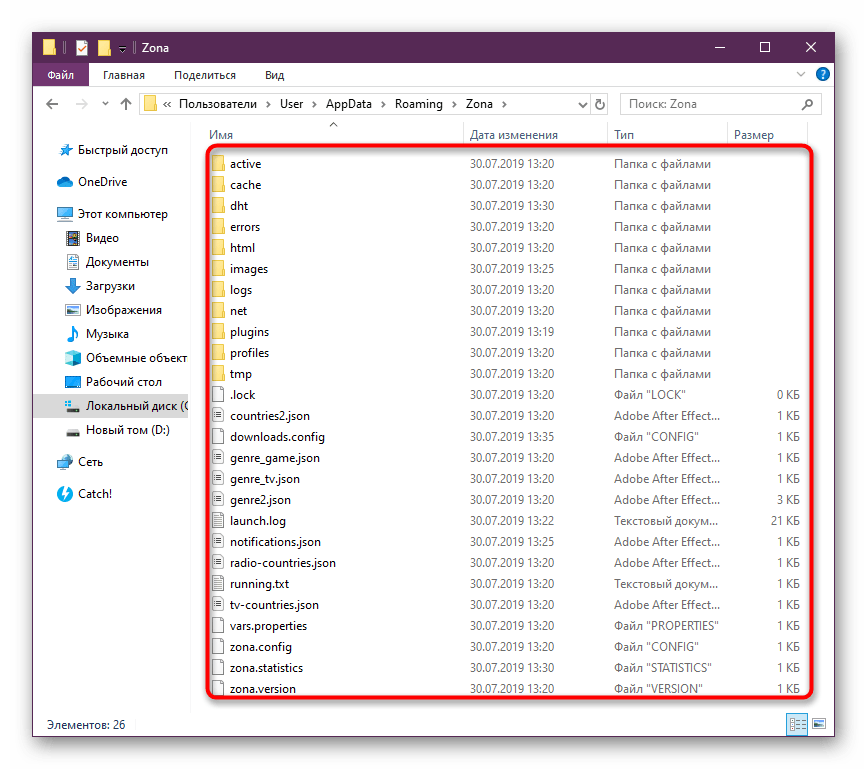Select the plugins folder icon
The width and height of the screenshot is (867, 769).
[x=218, y=332]
